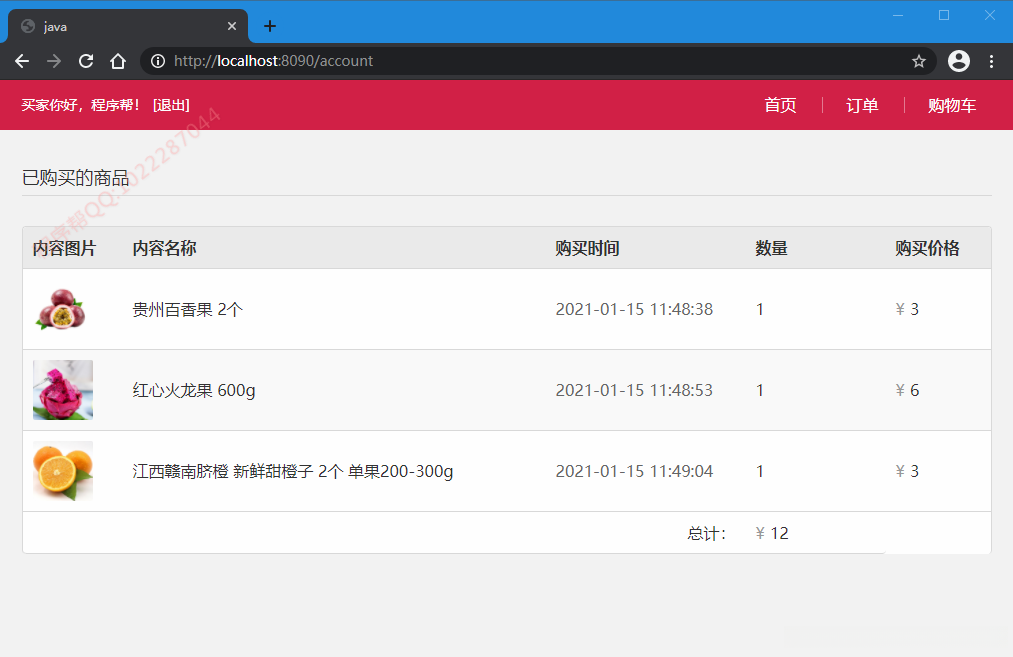1013x657 pixels.
Task: Click the 总计 label
Action: coord(706,533)
